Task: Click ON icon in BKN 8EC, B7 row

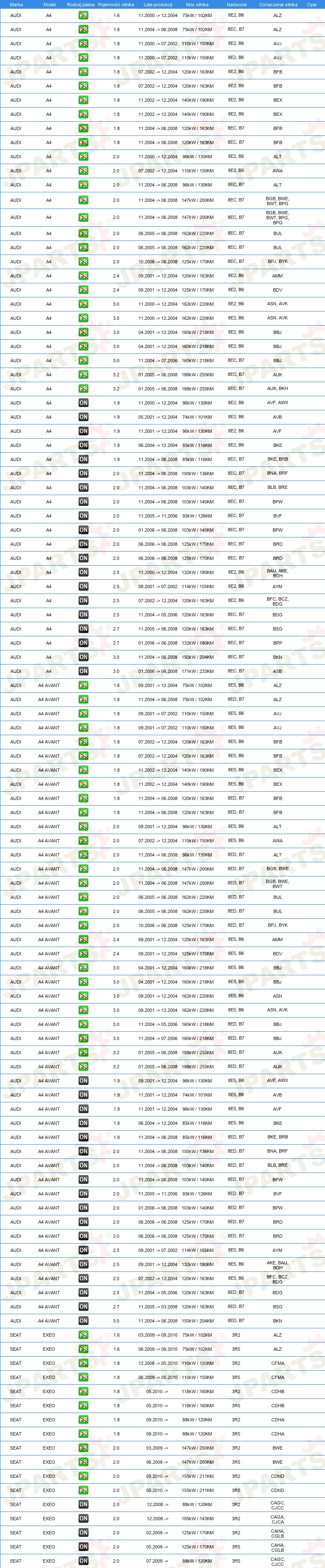Action: (x=84, y=657)
